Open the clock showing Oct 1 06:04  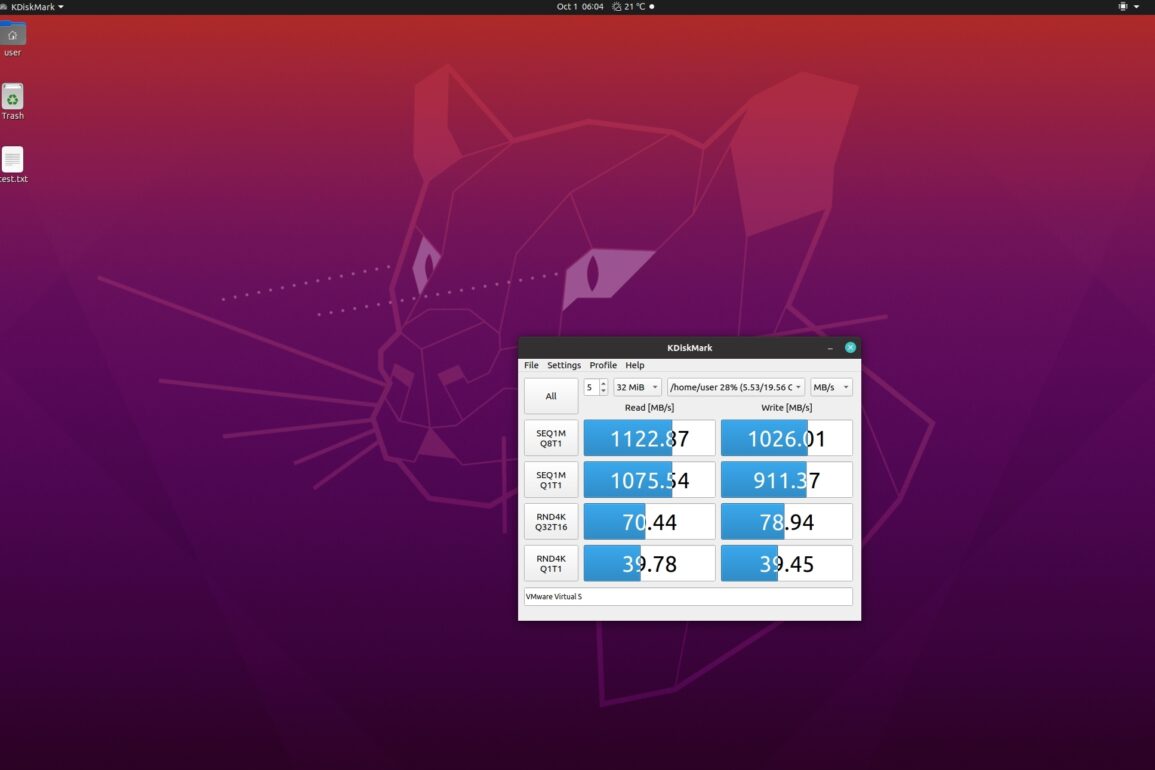pyautogui.click(x=580, y=6)
